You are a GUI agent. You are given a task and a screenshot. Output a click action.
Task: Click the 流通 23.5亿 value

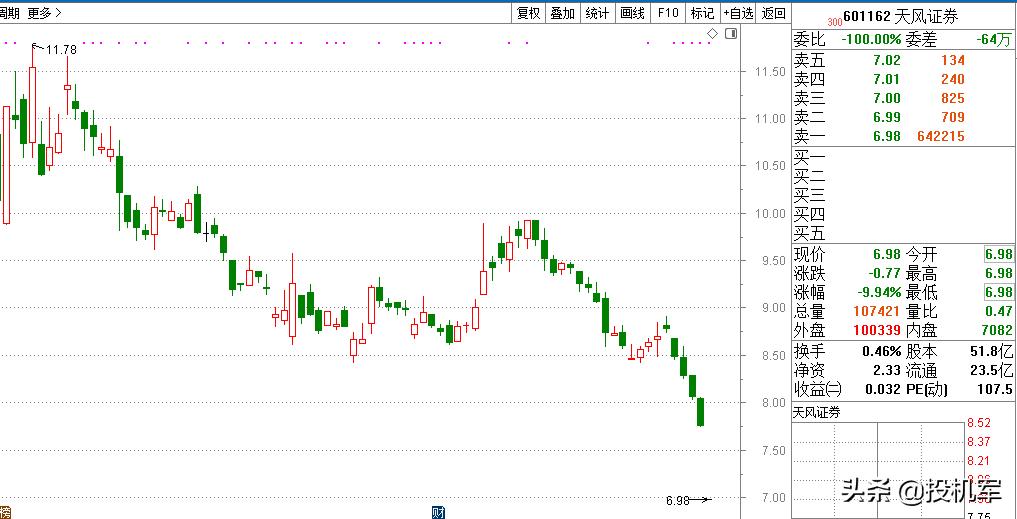994,370
